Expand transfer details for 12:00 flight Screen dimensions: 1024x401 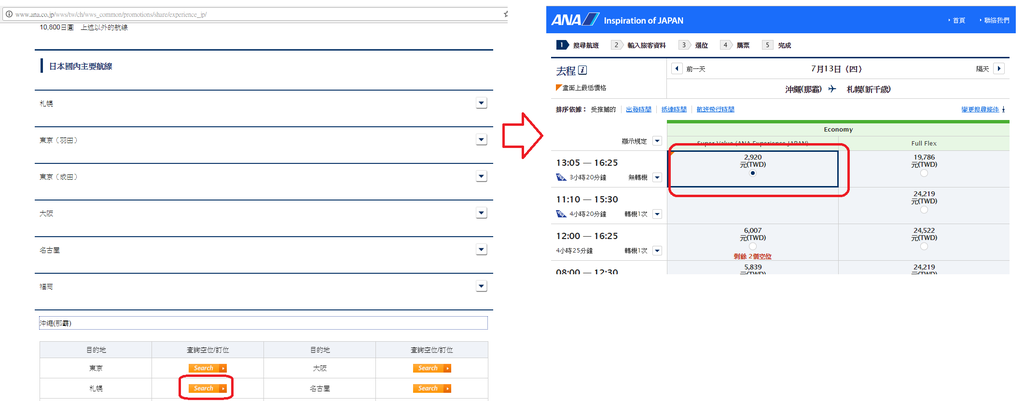pos(656,250)
